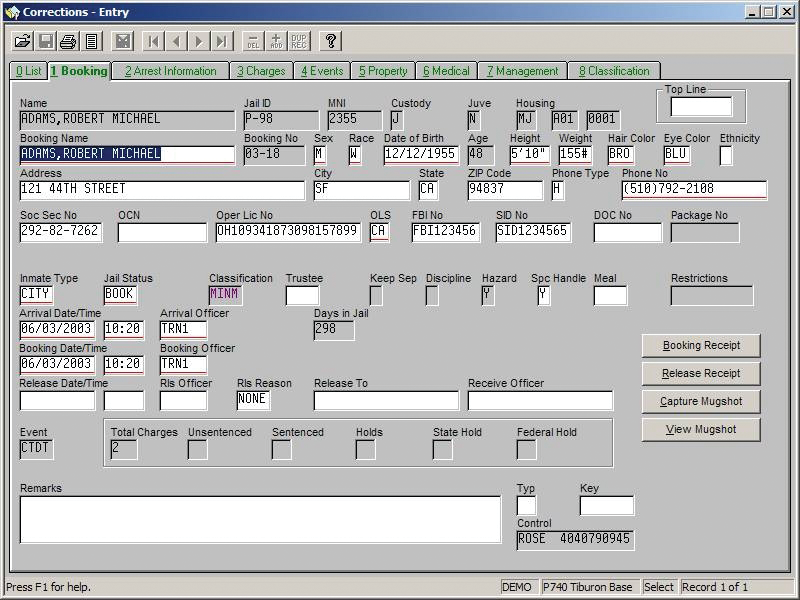Jump to the last record
Screen dimensions: 800x600
click(x=222, y=41)
